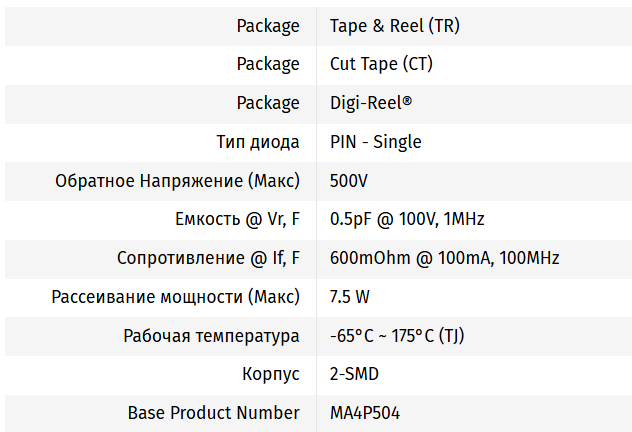This screenshot has width=632, height=432.
Task: Click the Рабочая температура label
Action: 211,336
